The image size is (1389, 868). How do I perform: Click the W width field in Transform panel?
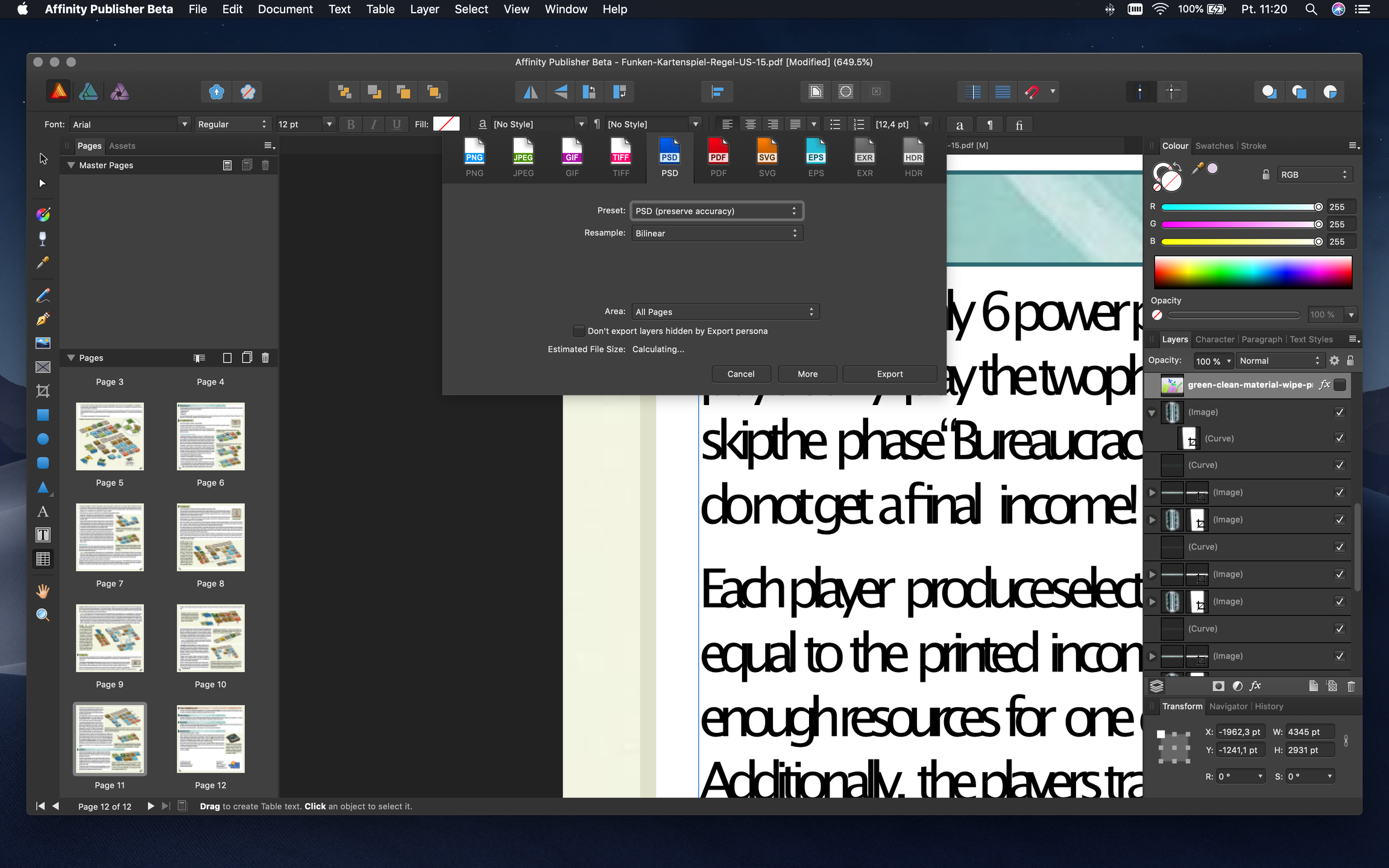[x=1309, y=732]
